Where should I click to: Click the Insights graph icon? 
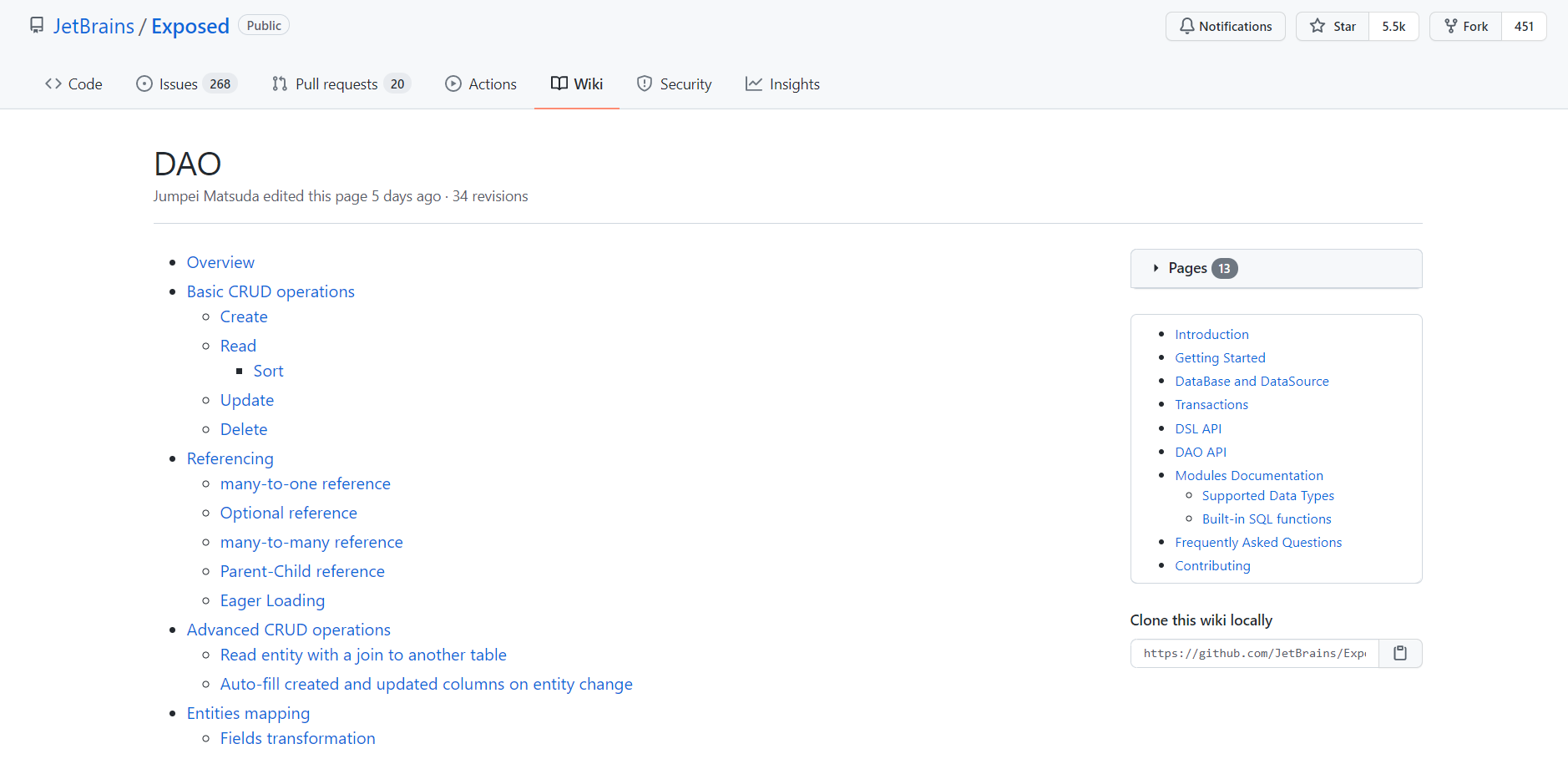tap(754, 83)
